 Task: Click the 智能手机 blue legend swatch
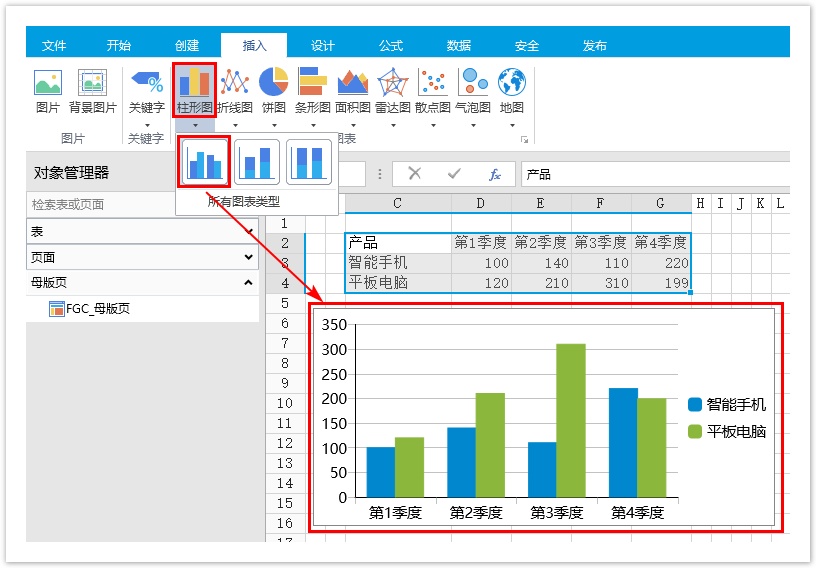(x=695, y=405)
